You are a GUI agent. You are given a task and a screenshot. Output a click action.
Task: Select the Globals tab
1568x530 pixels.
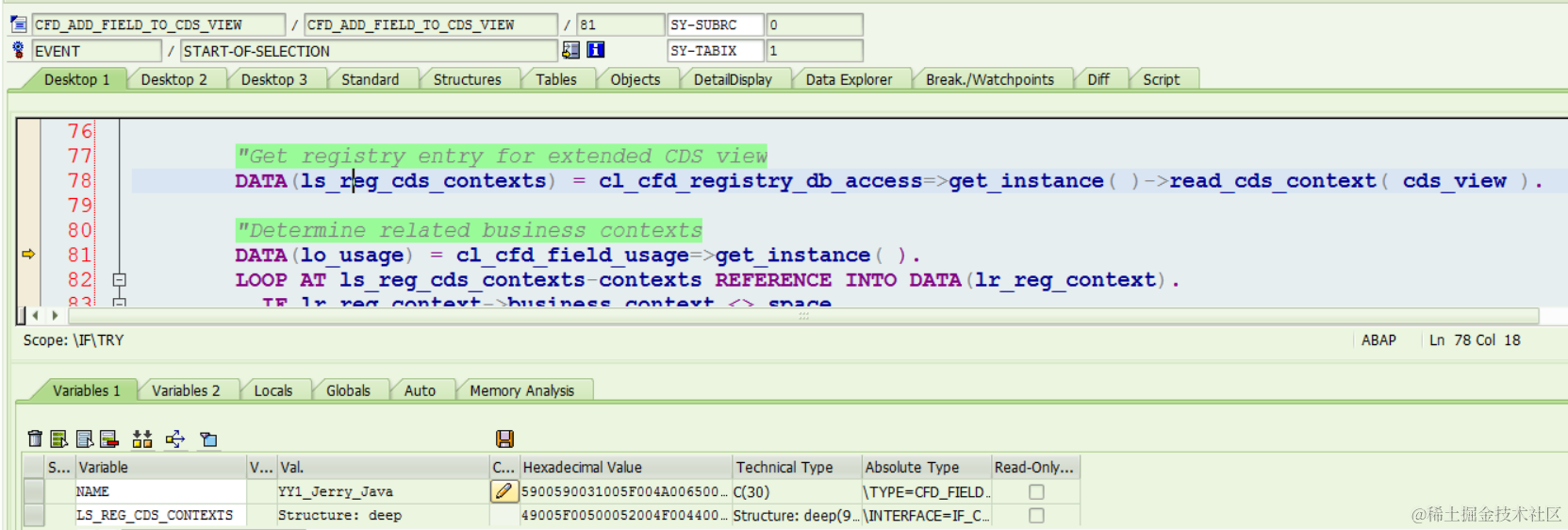348,390
